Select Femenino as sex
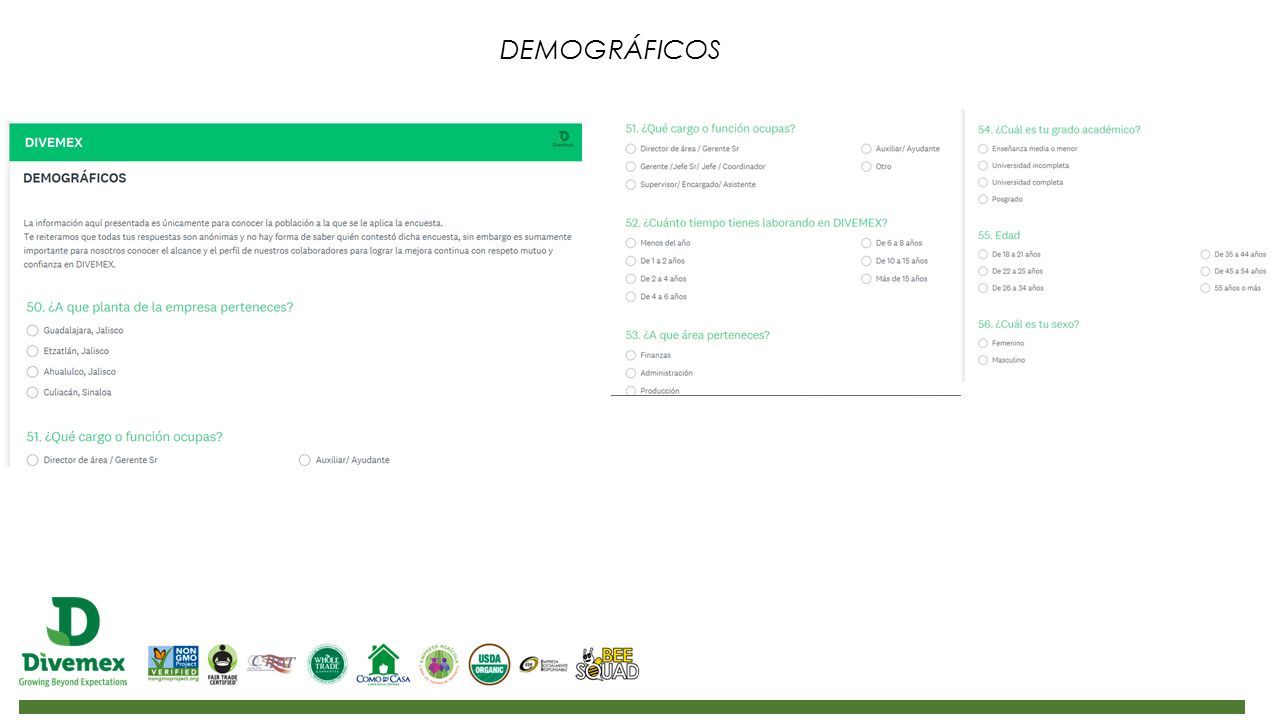The height and width of the screenshot is (720, 1280). [x=983, y=343]
